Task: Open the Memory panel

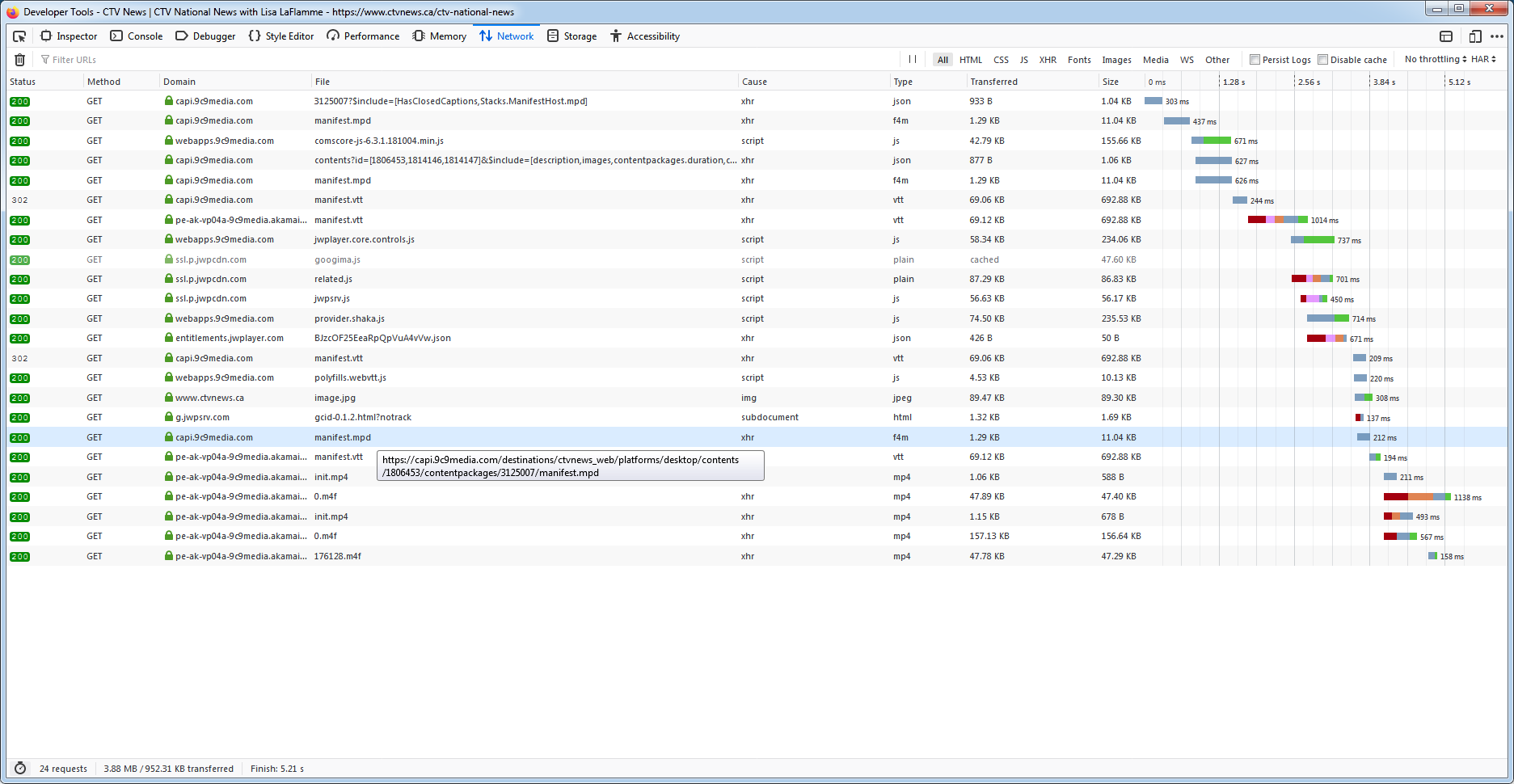Action: point(440,36)
